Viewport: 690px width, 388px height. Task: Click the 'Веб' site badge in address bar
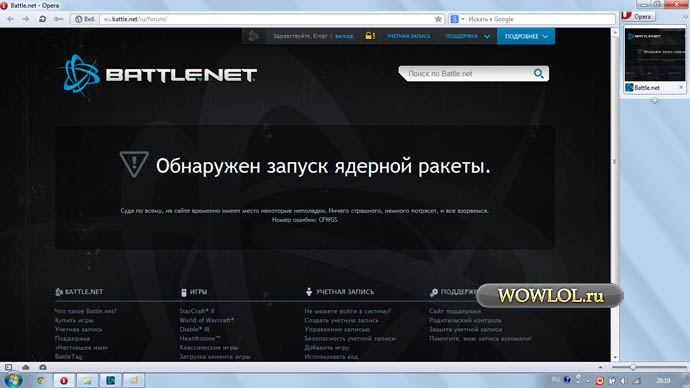(x=84, y=19)
